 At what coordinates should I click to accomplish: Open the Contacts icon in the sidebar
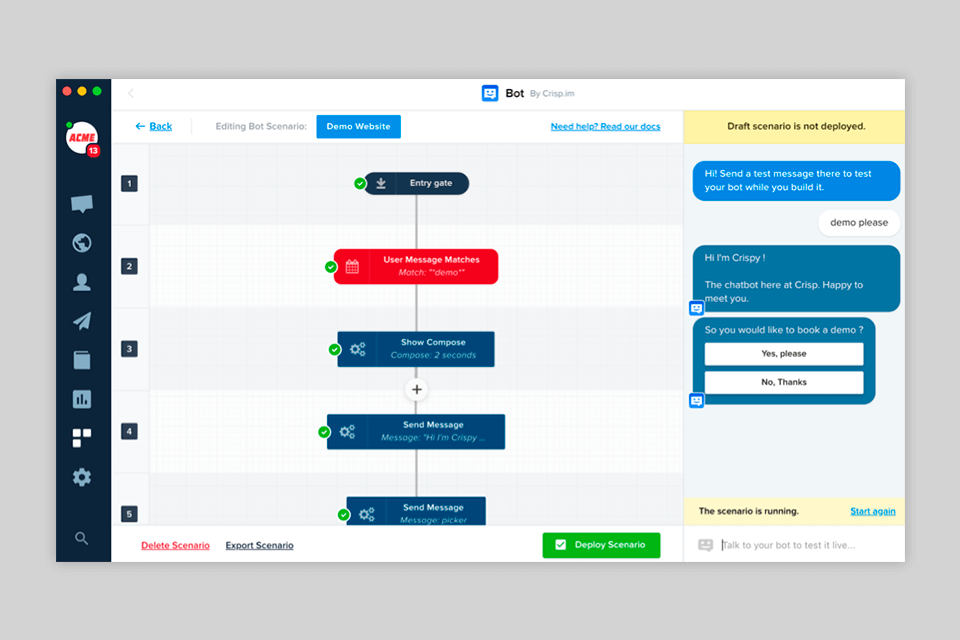82,282
